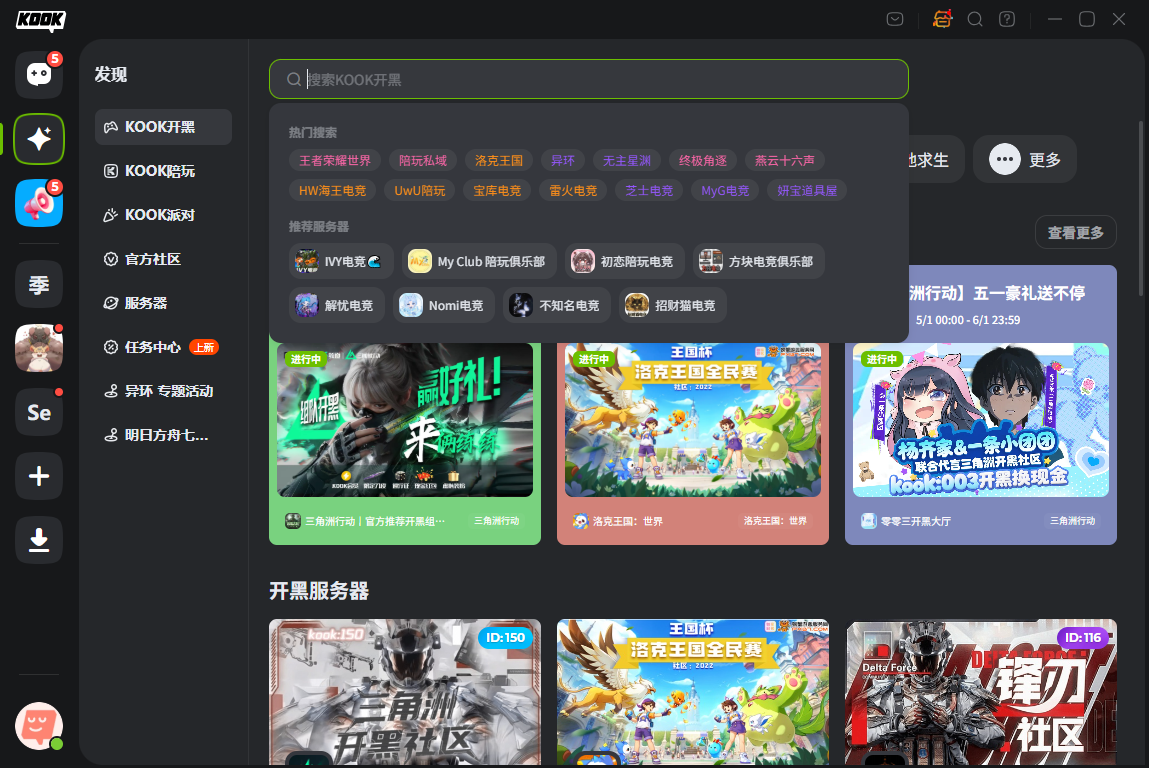
Task: Open 明日方舟 menu entry
Action: (163, 435)
